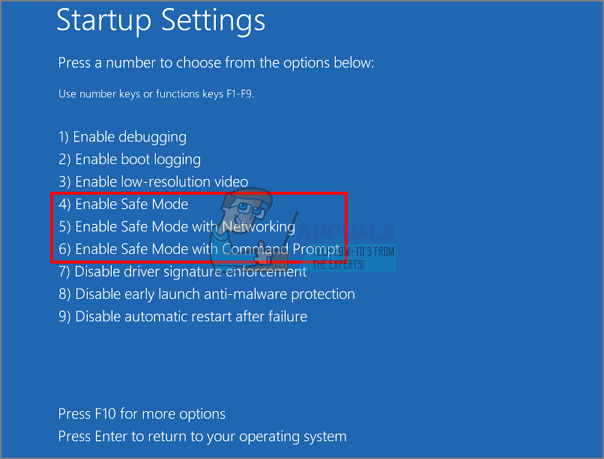Click the number 1 before Enable debugging
This screenshot has width=604, height=459.
coord(63,137)
